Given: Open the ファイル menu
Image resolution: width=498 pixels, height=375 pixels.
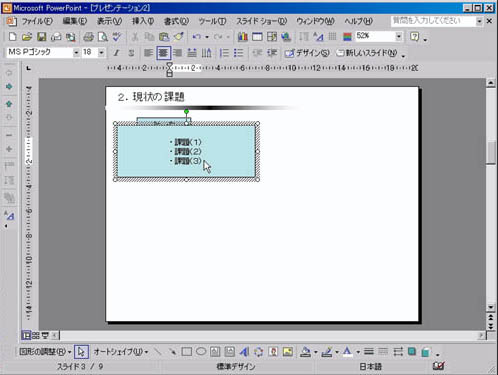Looking at the screenshot, I should tap(37, 21).
